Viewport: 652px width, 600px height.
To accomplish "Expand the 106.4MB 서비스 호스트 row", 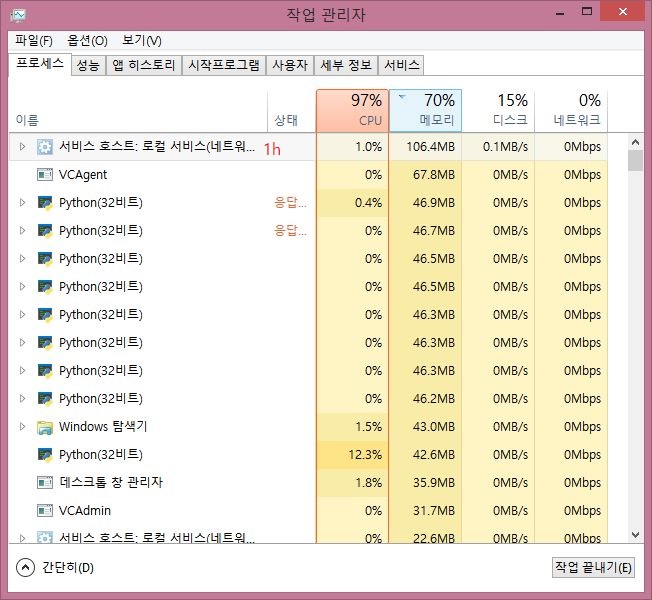I will [22, 146].
